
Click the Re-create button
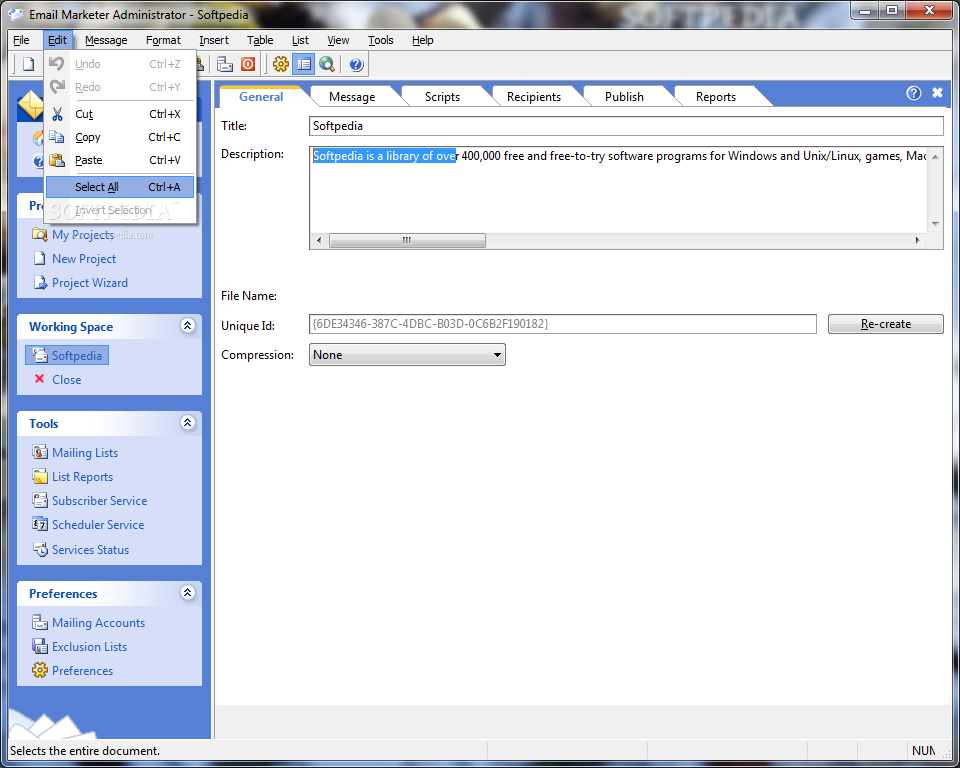pyautogui.click(x=885, y=324)
